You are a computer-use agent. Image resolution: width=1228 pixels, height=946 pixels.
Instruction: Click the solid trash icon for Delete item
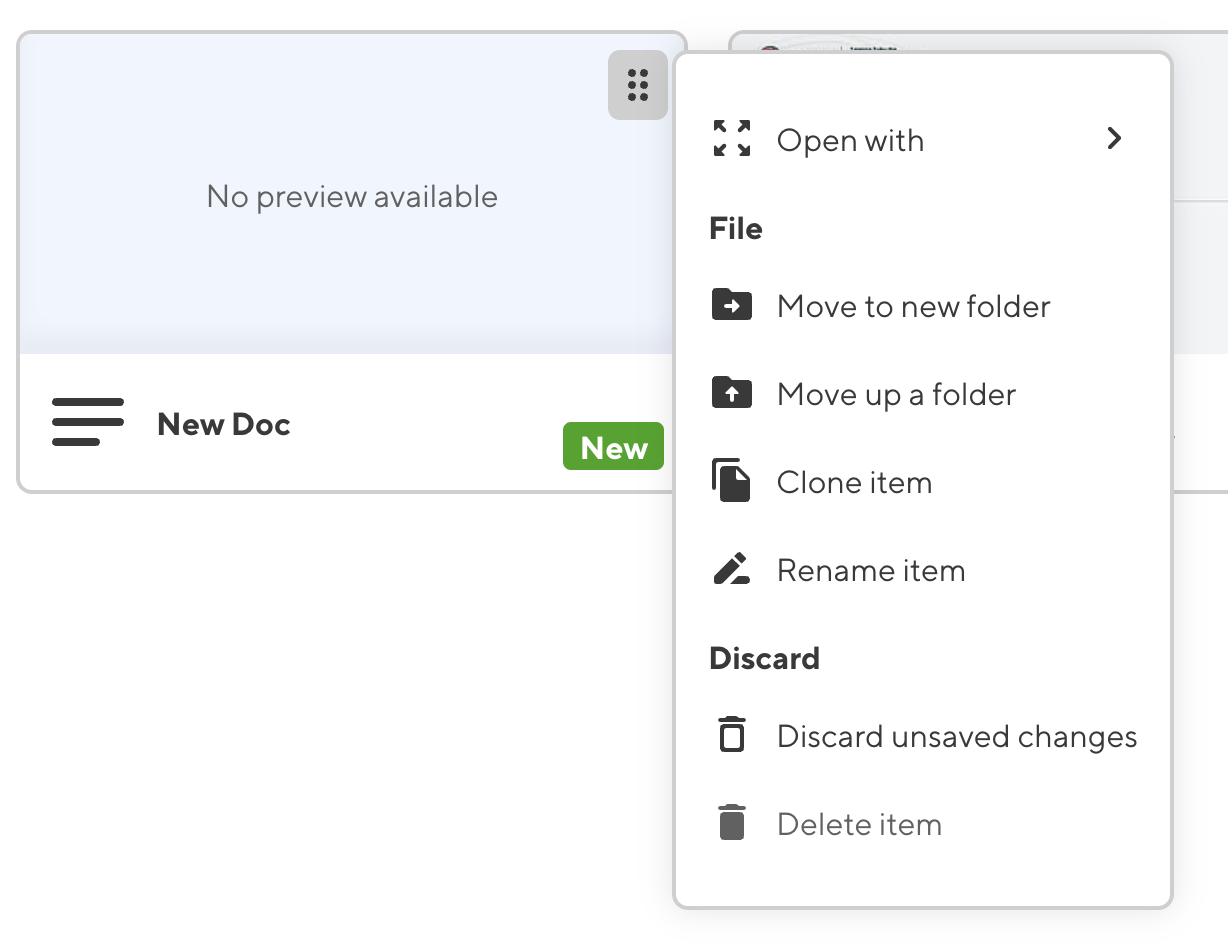(732, 823)
